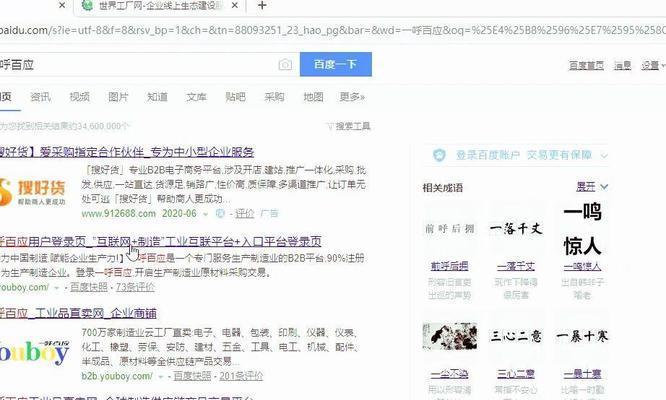666x400 pixels.
Task: Open 一落千丈 idiom link
Action: pyautogui.click(x=516, y=266)
